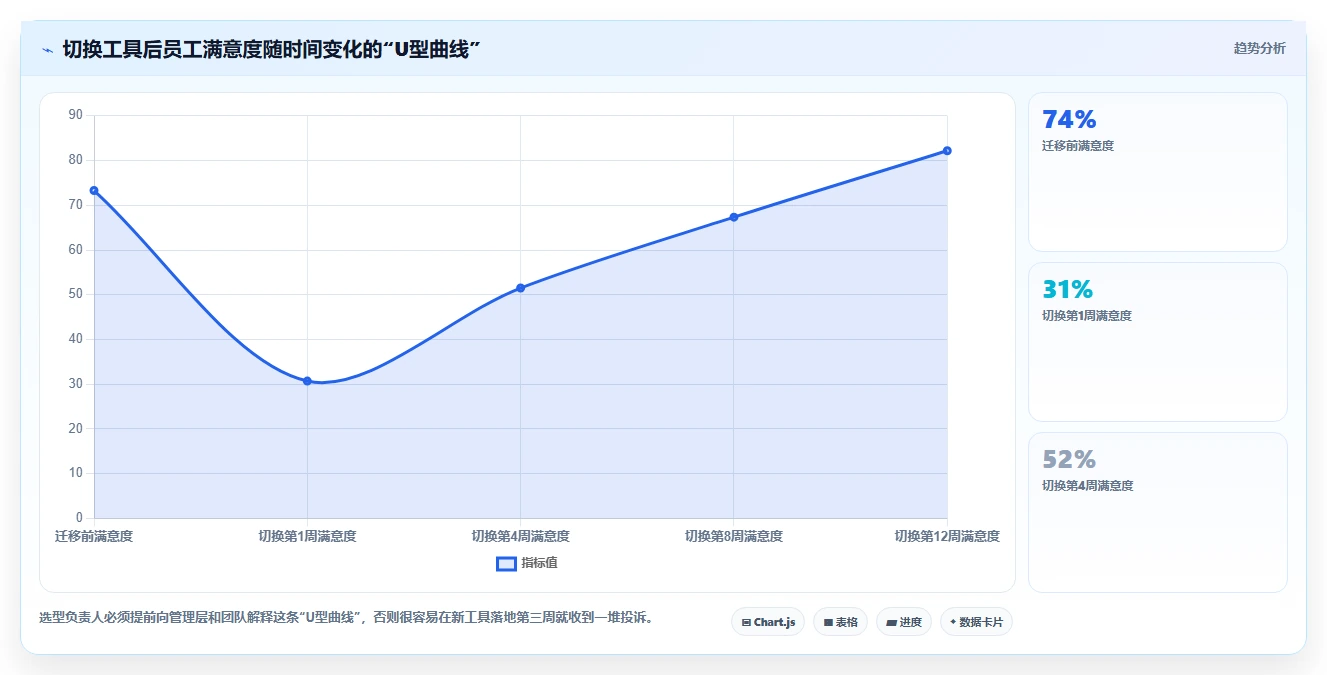
Task: Toggle the 指标值 legend entry
Action: [x=527, y=563]
